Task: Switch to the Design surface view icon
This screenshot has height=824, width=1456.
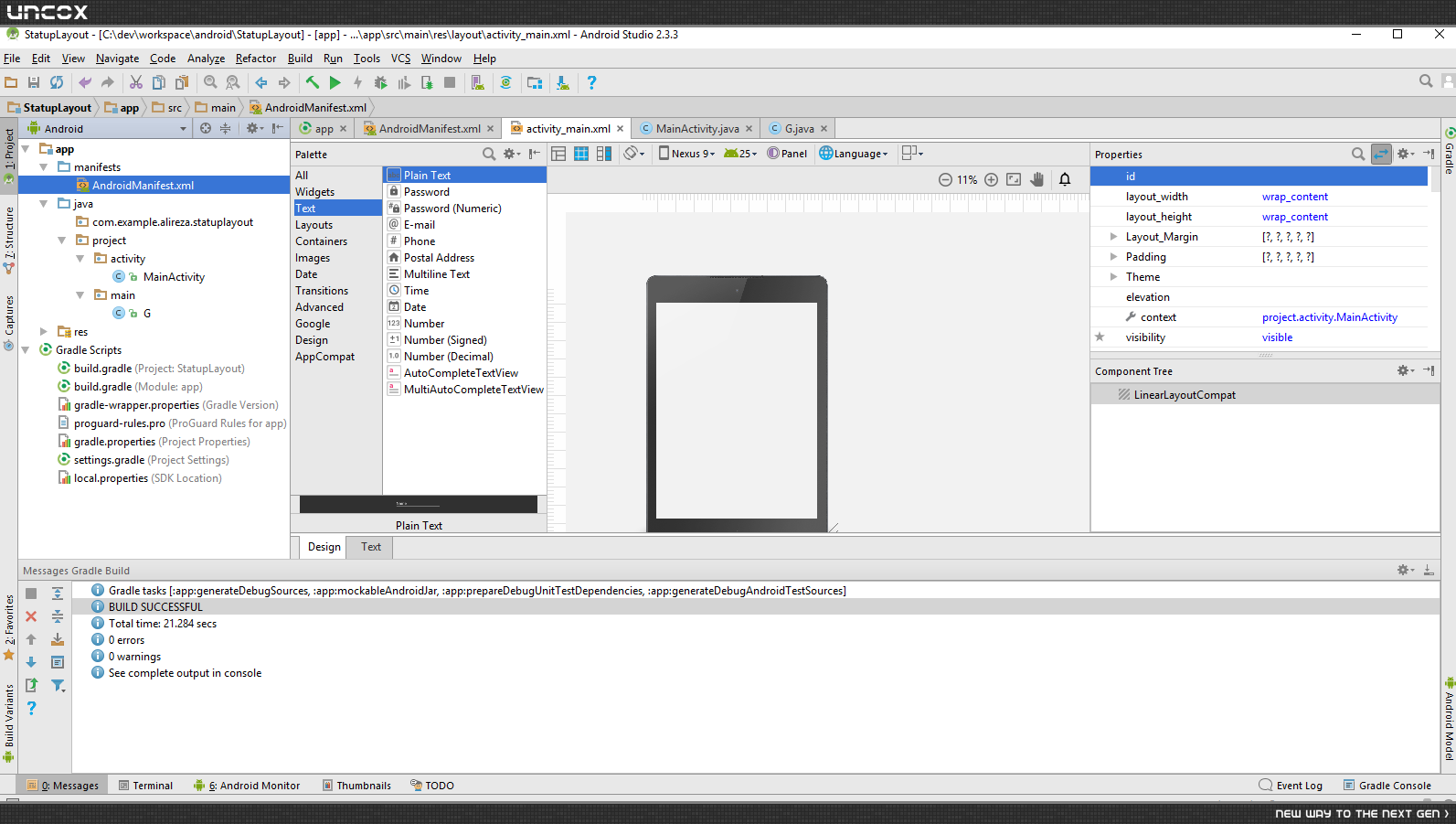Action: pos(558,154)
